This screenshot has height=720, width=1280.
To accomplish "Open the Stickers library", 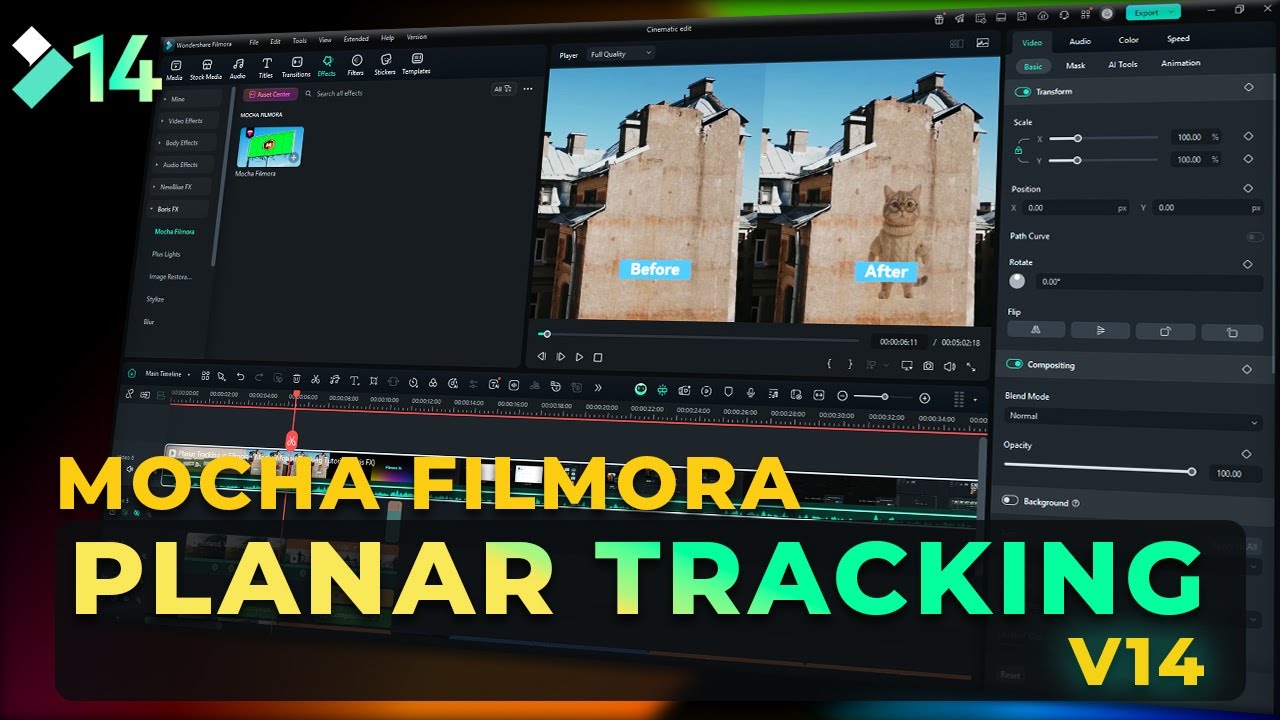I will [x=386, y=64].
